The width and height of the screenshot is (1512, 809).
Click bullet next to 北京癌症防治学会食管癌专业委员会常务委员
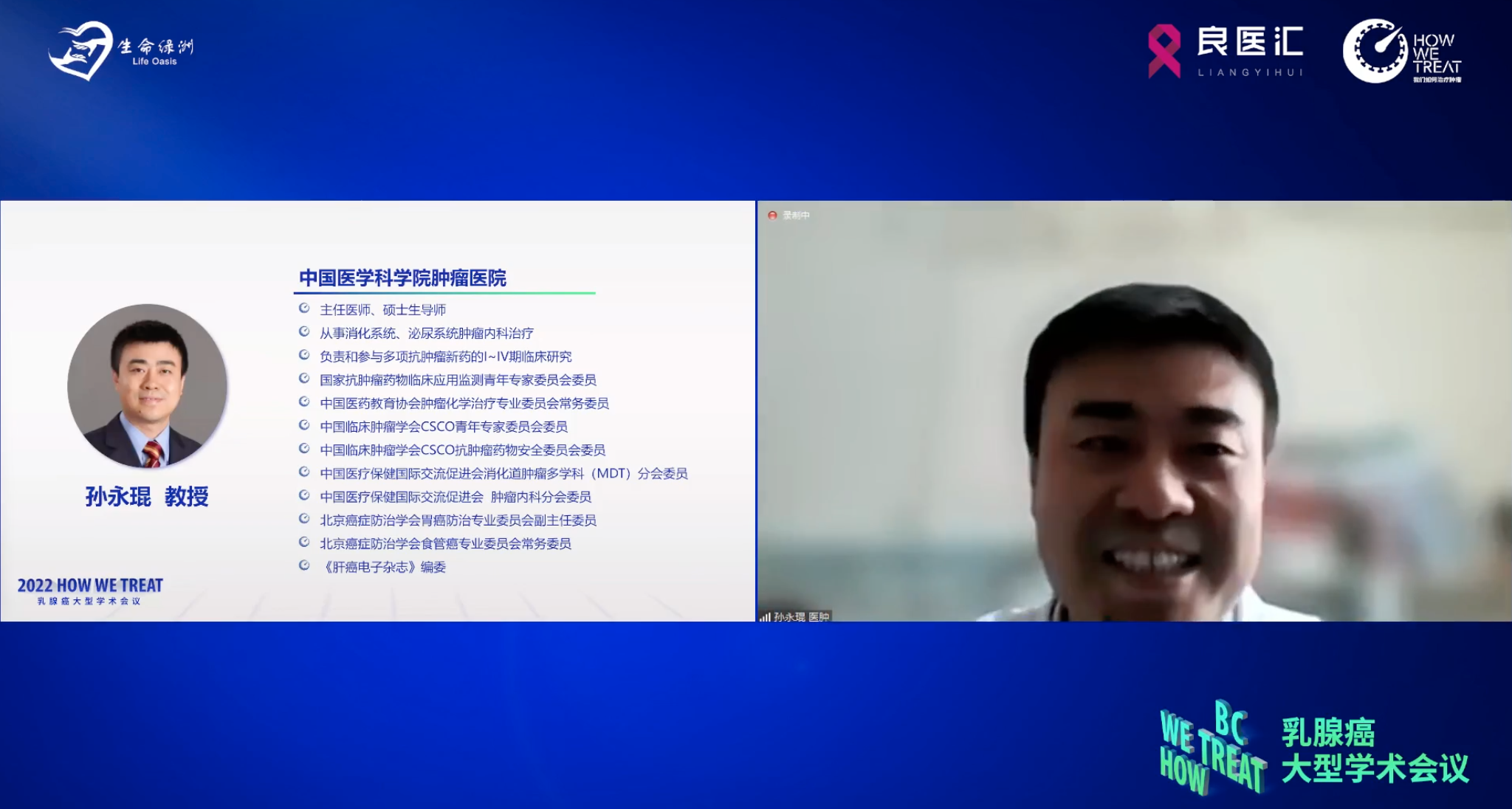pos(303,543)
